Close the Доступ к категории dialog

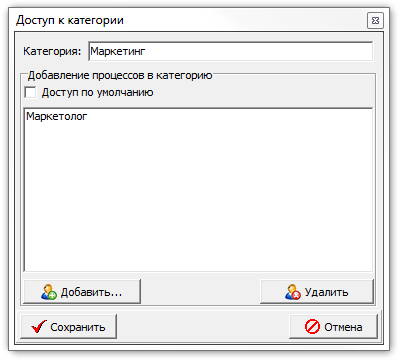(x=375, y=21)
